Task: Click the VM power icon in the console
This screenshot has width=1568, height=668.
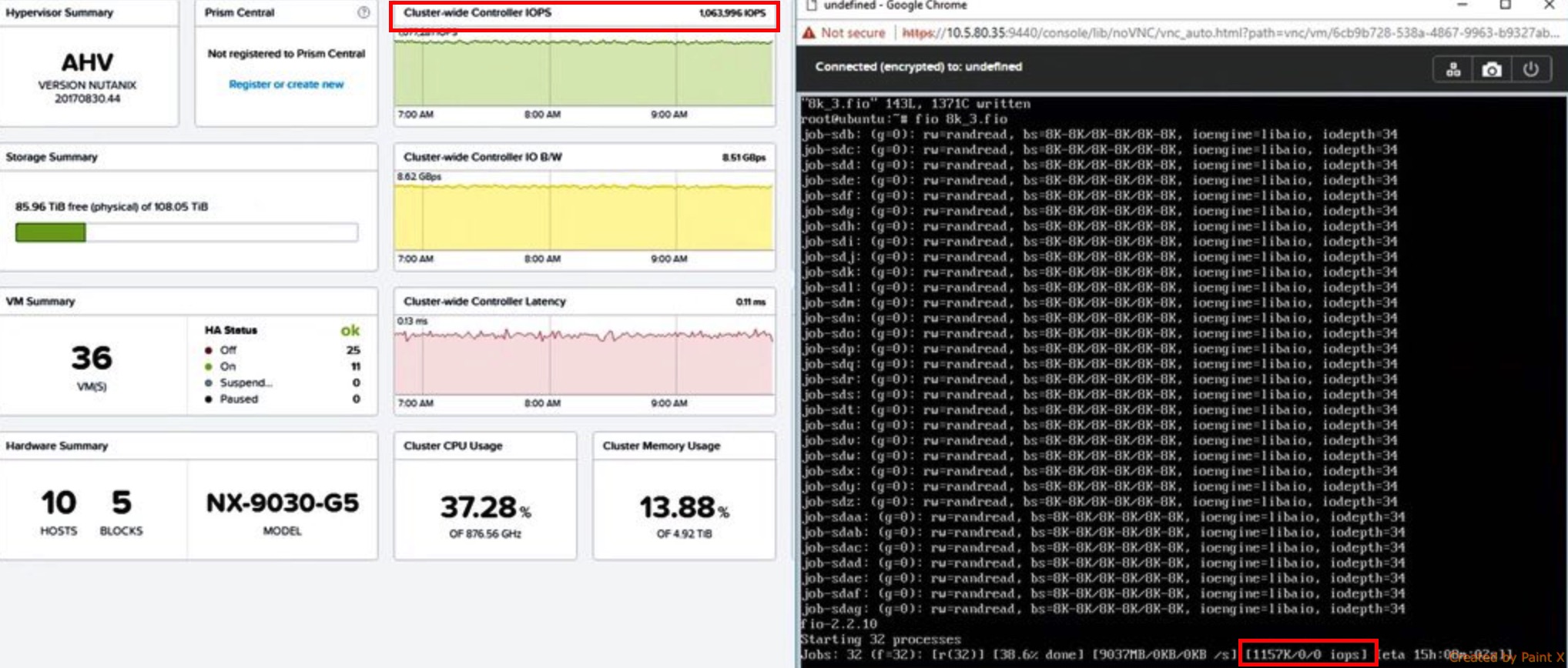Action: coord(1530,70)
